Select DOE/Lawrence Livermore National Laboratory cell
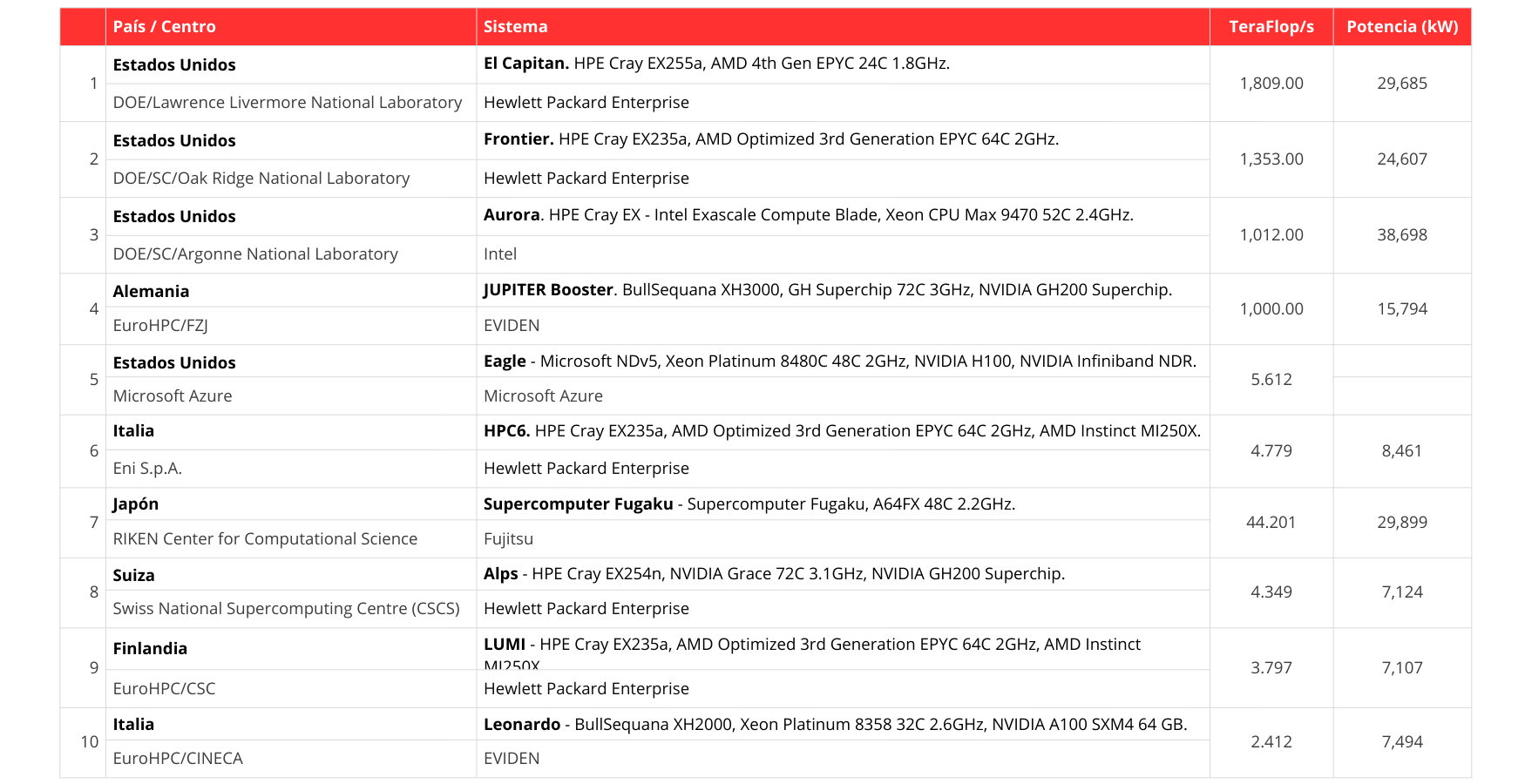 pos(288,103)
